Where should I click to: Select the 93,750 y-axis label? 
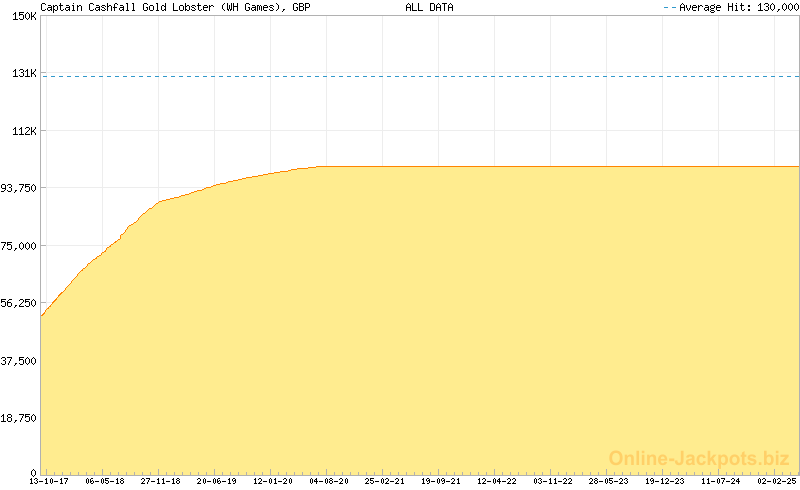coord(19,188)
